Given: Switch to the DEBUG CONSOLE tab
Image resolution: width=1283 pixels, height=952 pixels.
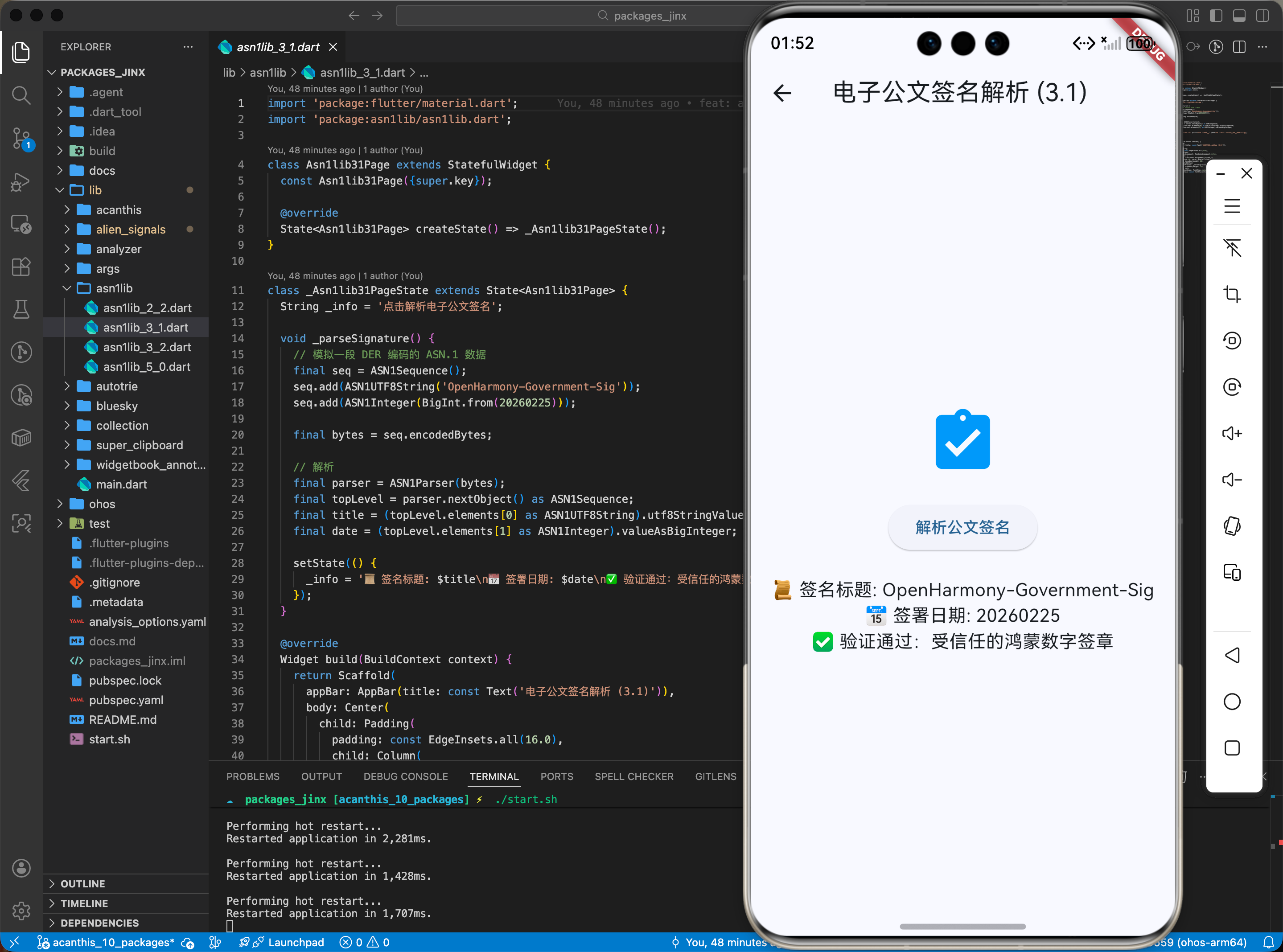Looking at the screenshot, I should [405, 776].
